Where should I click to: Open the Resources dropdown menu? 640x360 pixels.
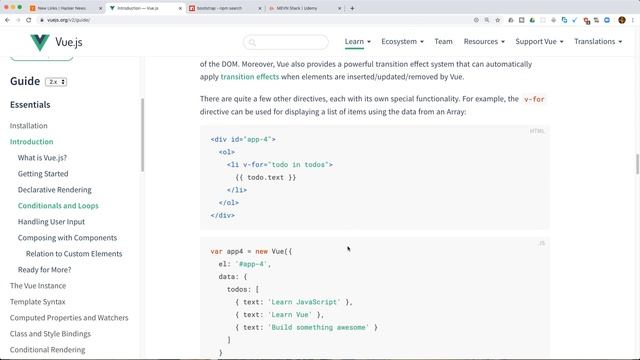point(484,42)
